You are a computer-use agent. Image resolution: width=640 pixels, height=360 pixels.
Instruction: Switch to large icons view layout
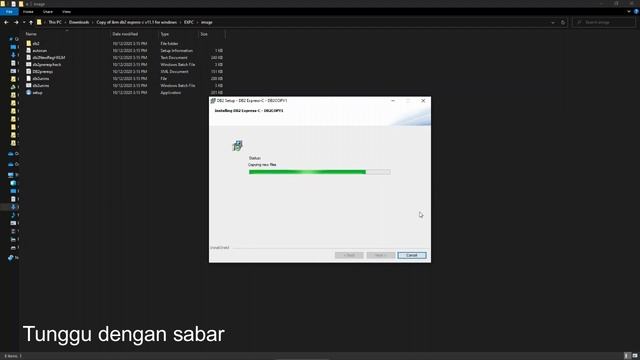tap(635, 356)
